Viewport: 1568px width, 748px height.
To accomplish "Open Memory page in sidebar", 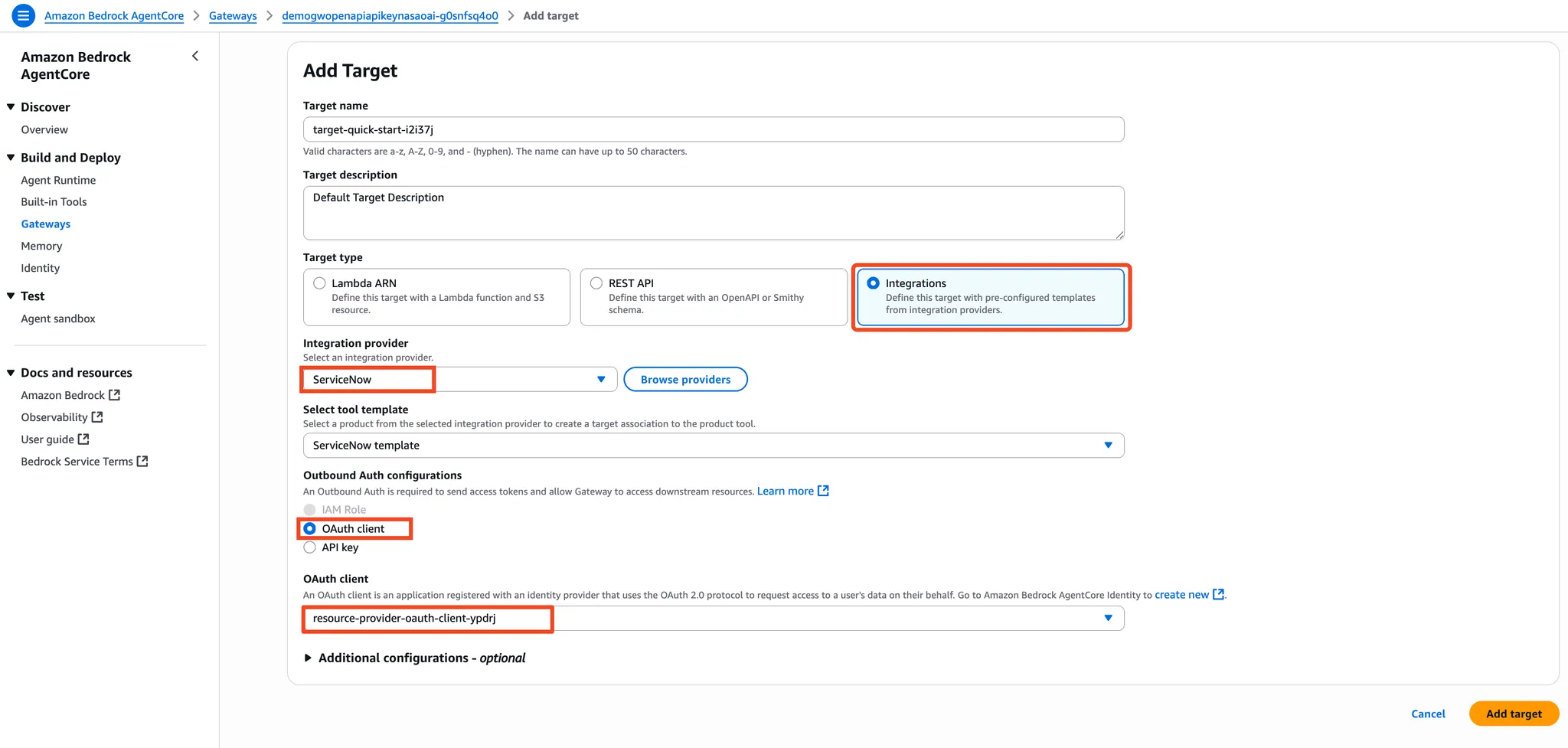I will pos(41,246).
